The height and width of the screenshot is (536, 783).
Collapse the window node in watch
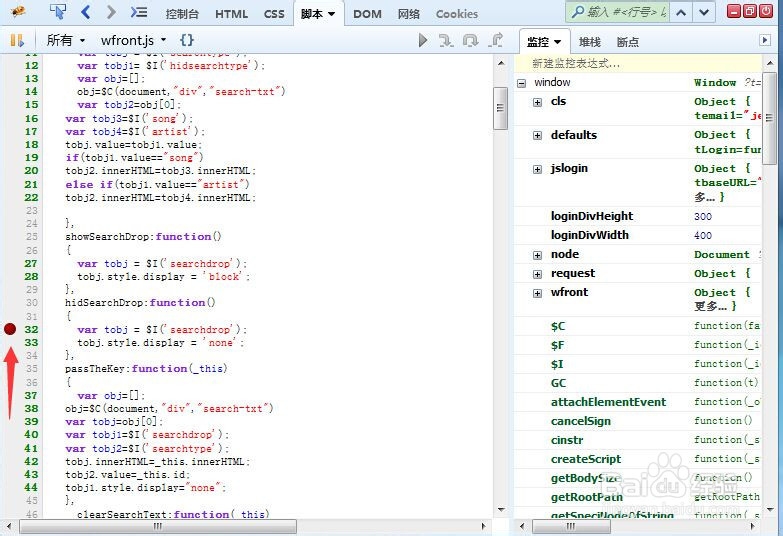[522, 83]
